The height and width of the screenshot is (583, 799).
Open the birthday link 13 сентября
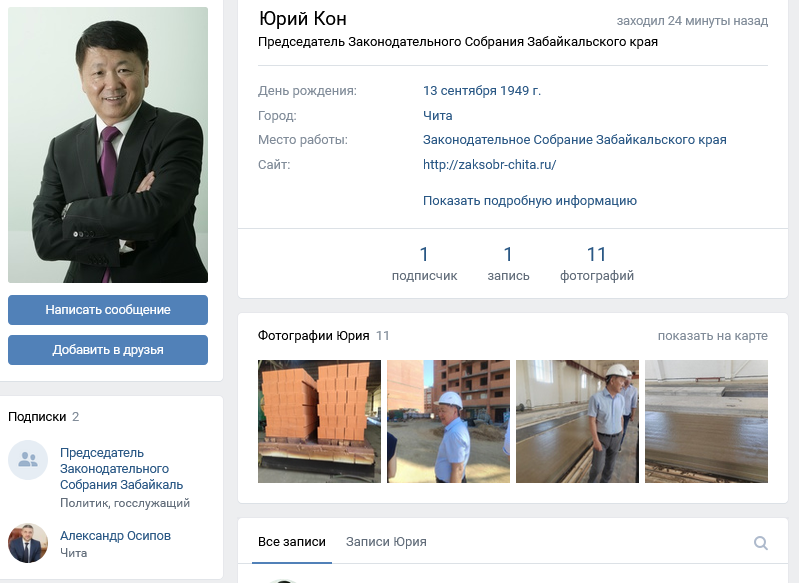click(x=460, y=91)
